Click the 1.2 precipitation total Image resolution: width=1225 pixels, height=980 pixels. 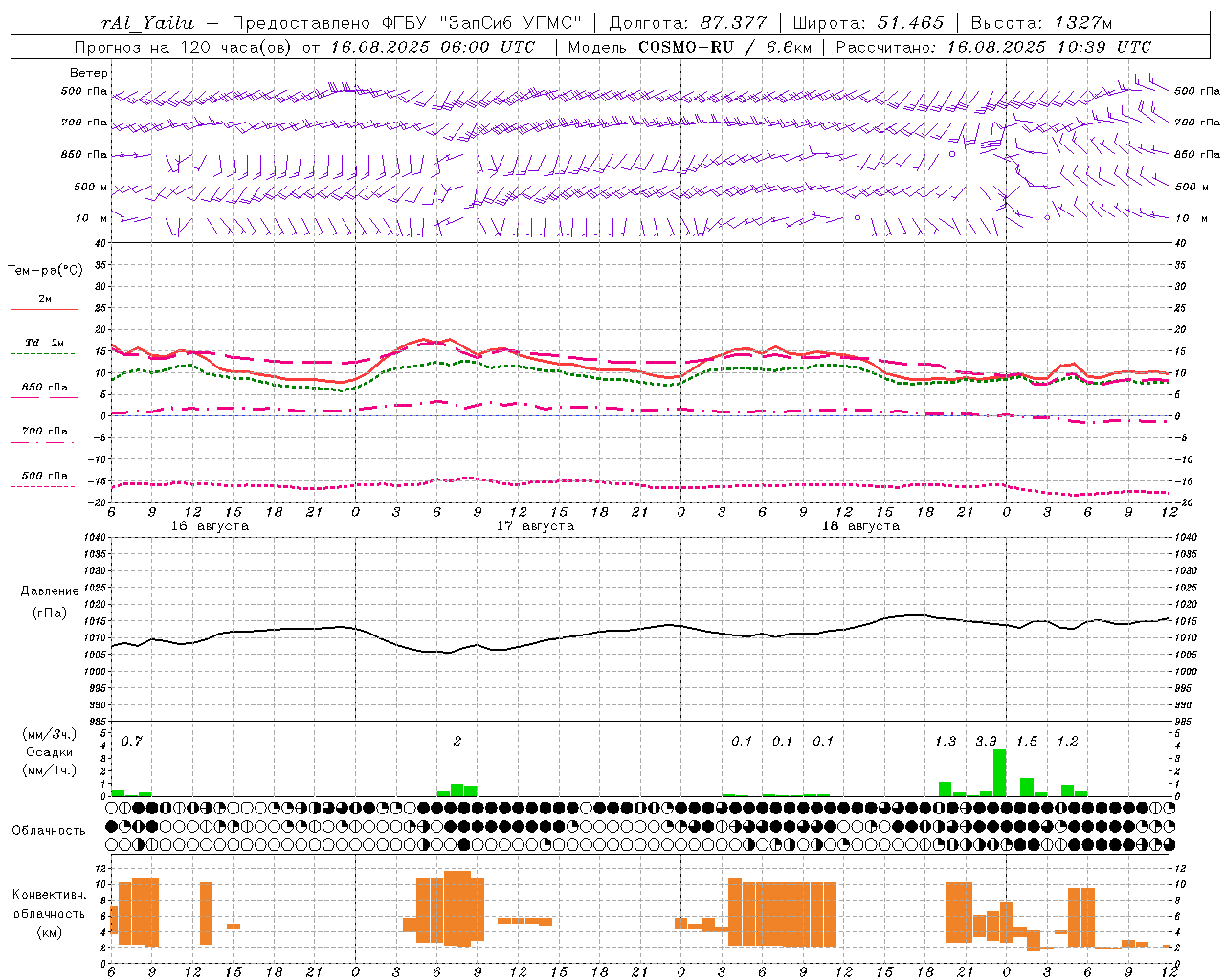tap(1067, 742)
